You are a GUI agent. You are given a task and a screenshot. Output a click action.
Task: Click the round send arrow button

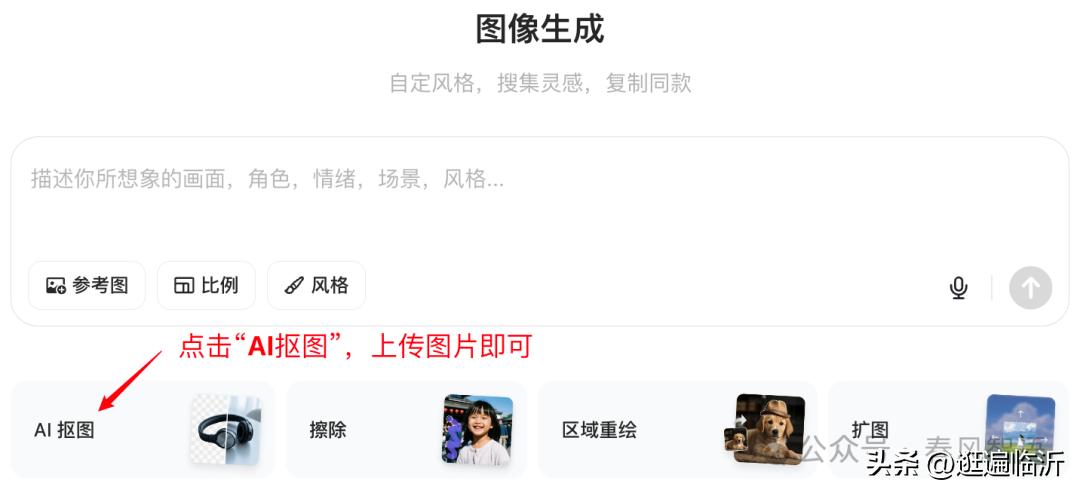click(x=1030, y=287)
